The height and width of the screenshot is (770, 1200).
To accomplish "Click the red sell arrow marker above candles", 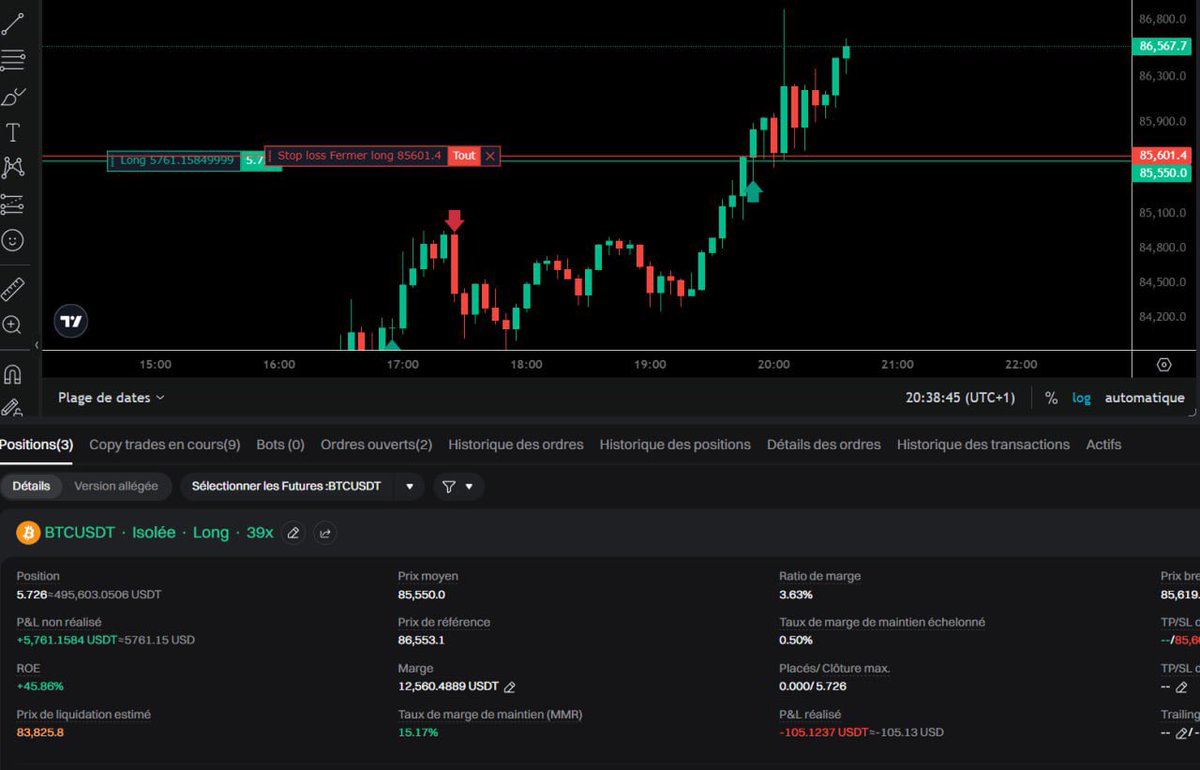I will pos(454,220).
